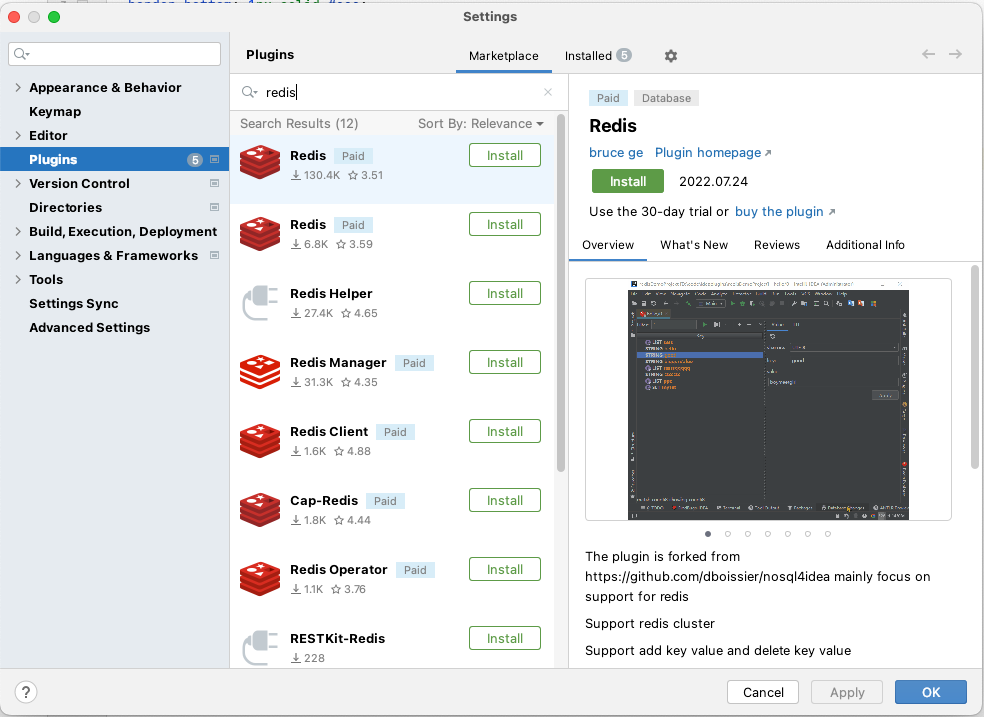Click project-level icon beside Languages & Frameworks

(215, 255)
